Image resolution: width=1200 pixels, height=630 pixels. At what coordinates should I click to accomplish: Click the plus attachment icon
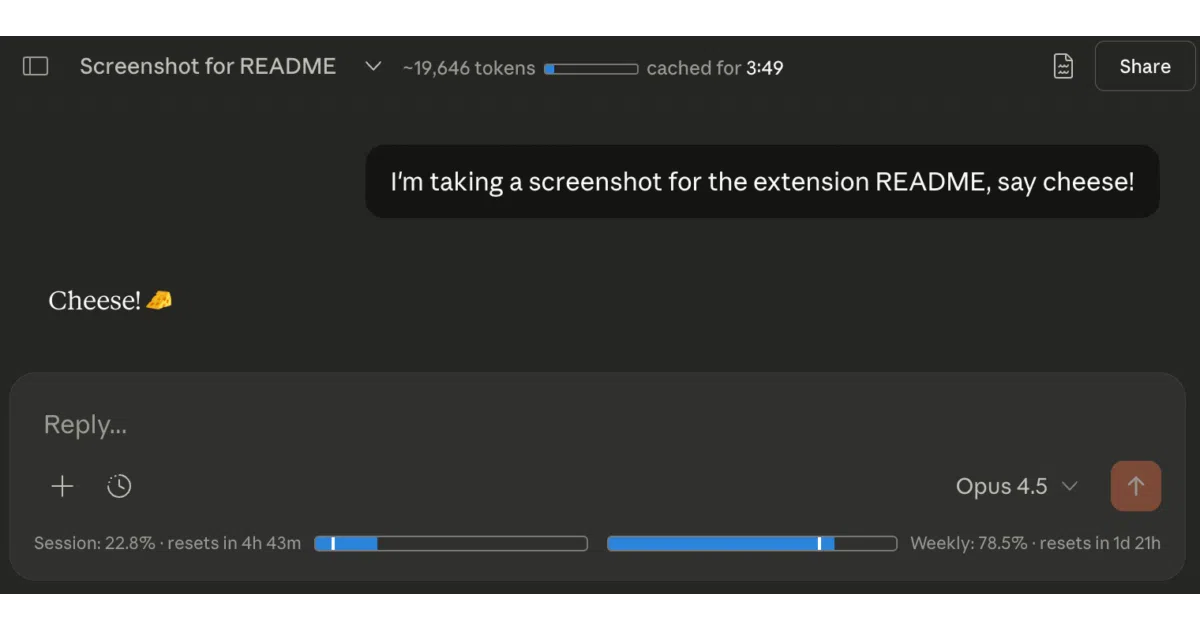(x=62, y=486)
